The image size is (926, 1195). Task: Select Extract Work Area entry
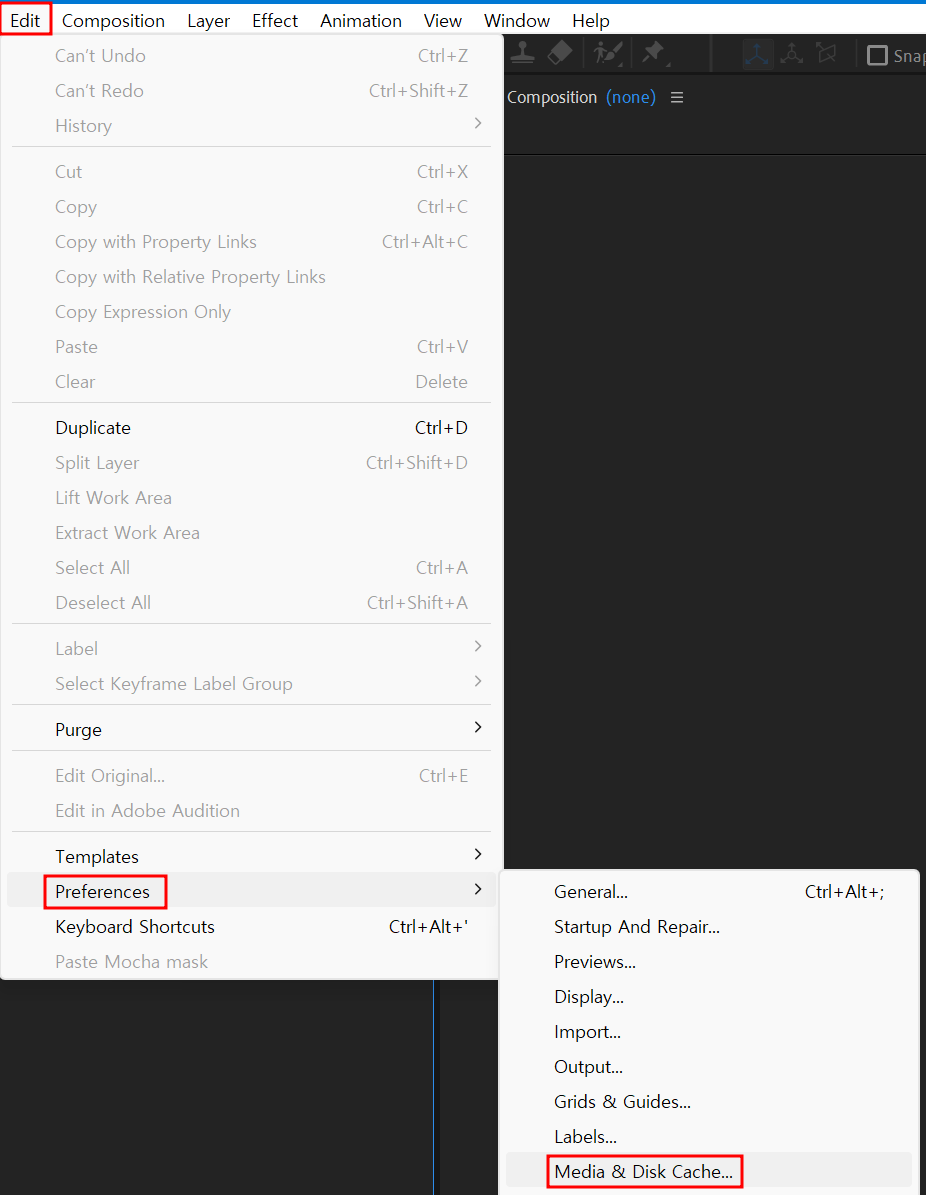pos(252,533)
